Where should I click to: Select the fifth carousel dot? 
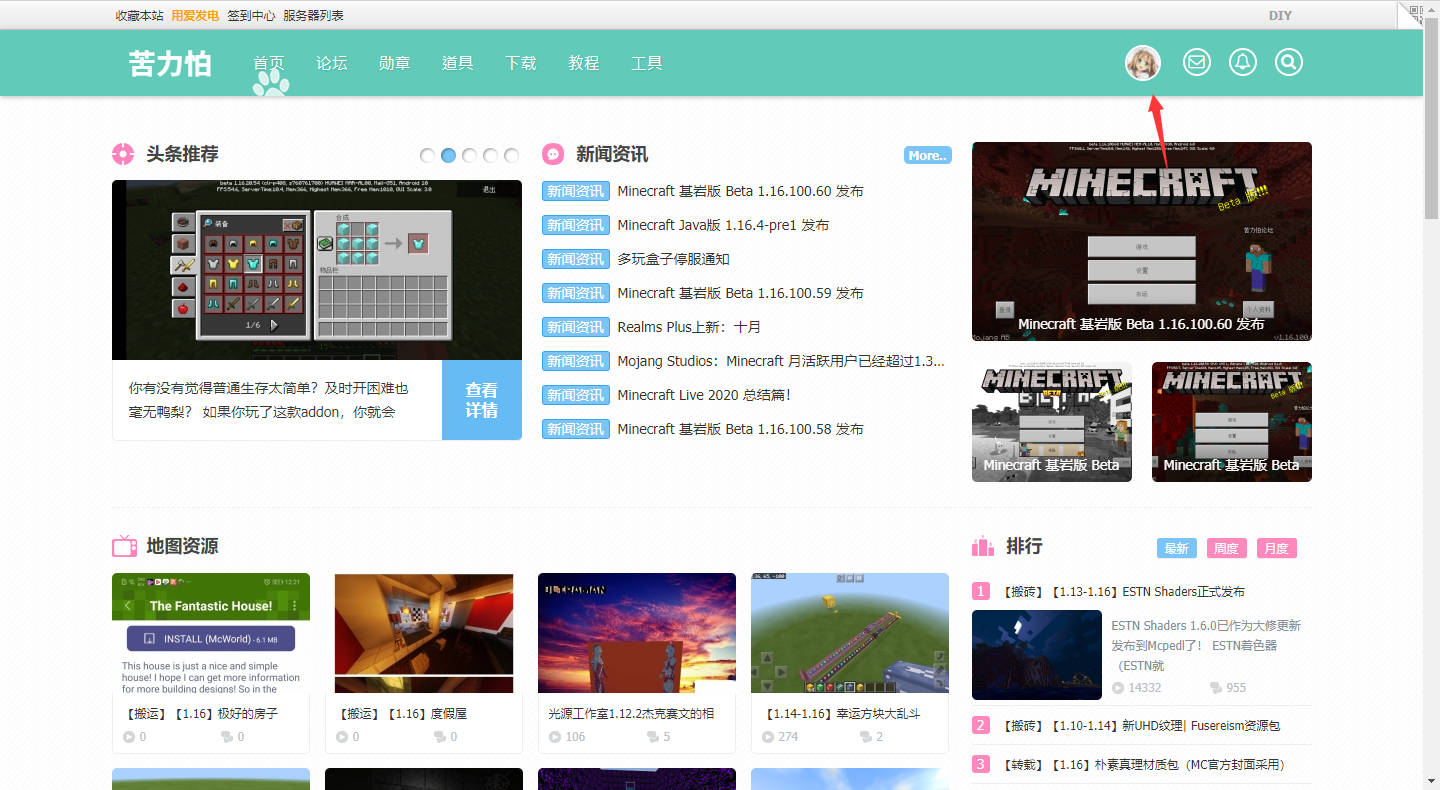point(512,155)
